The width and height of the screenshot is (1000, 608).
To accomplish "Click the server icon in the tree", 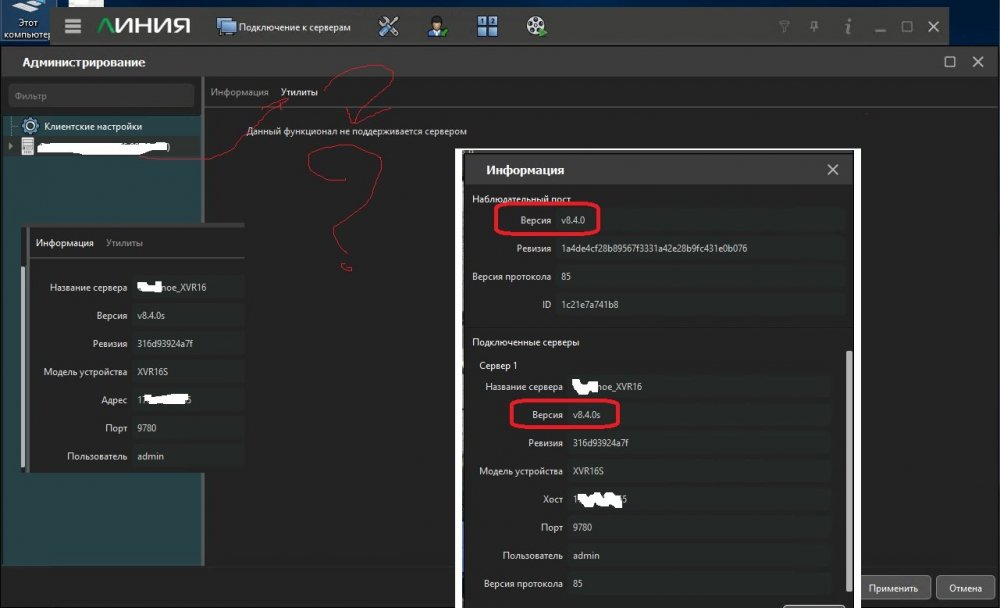I will pyautogui.click(x=27, y=146).
